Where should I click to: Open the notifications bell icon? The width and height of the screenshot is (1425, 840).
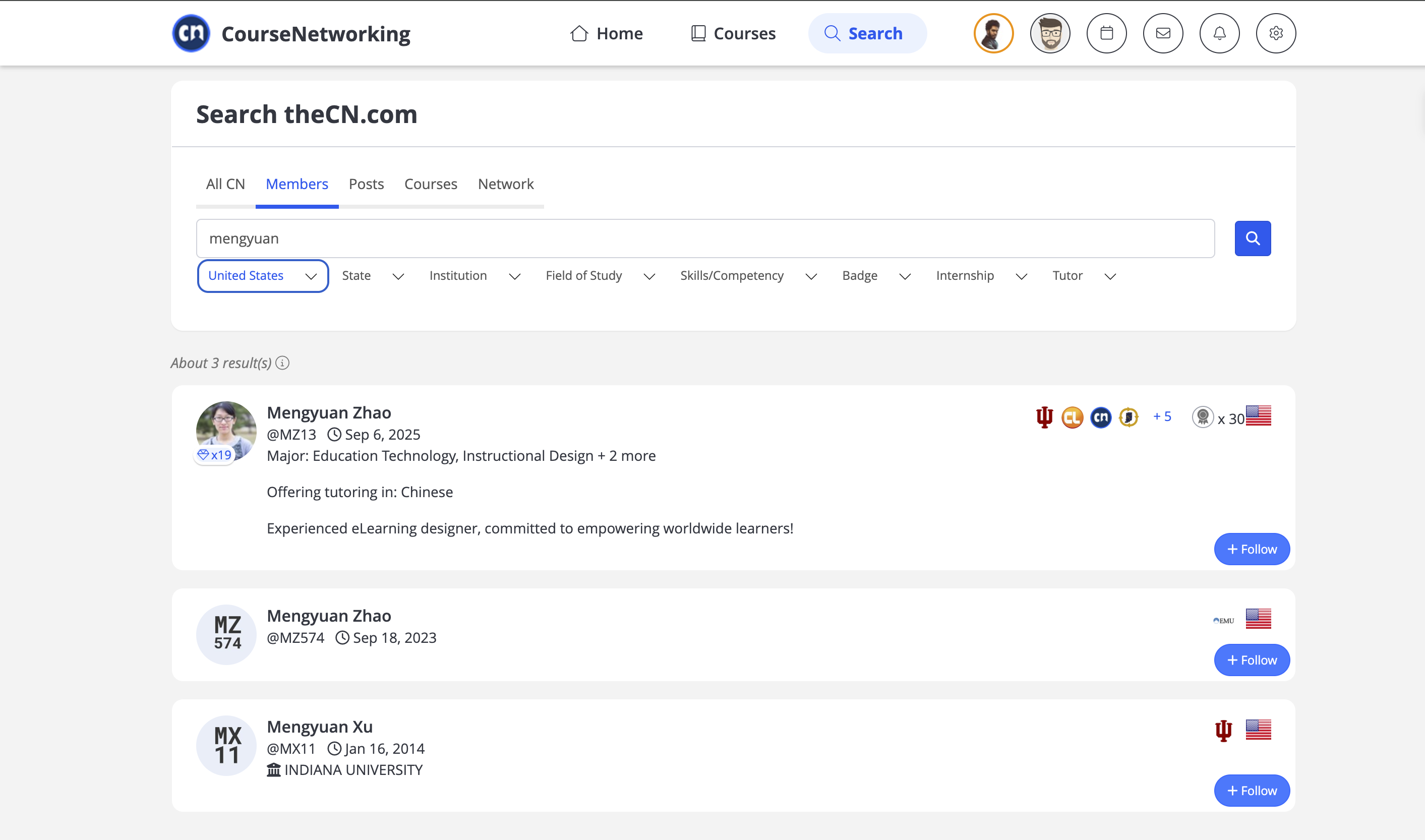(1220, 33)
